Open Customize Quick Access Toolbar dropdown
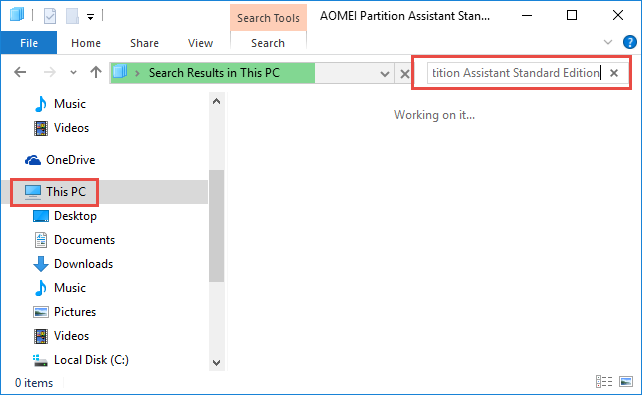The height and width of the screenshot is (395, 642). 90,17
